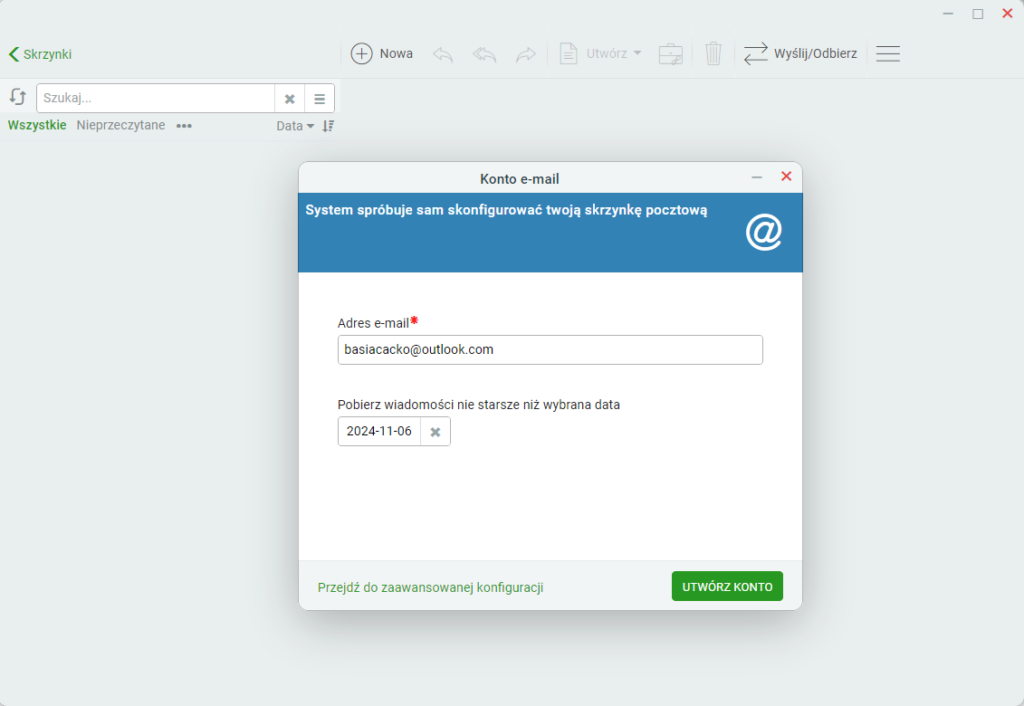This screenshot has height=706, width=1024.
Task: Click the reply-all double arrow icon
Action: coord(484,54)
